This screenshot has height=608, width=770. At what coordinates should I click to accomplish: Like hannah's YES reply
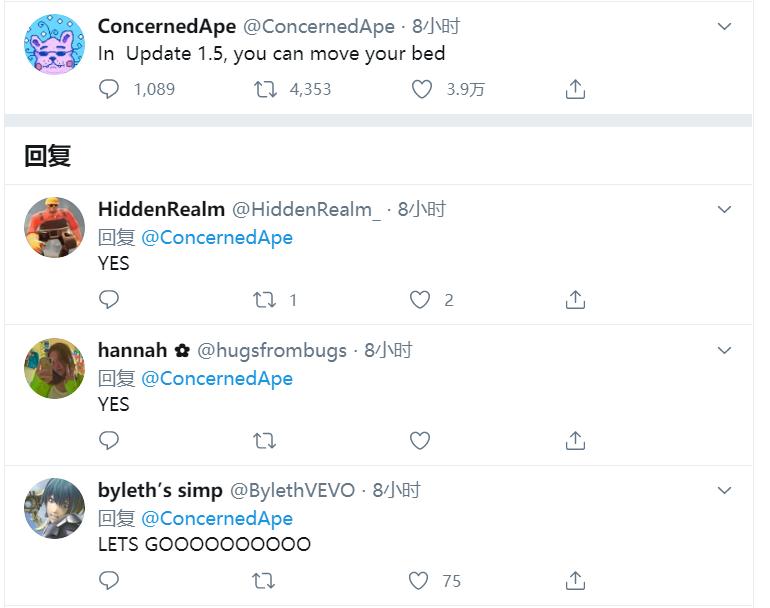(x=421, y=440)
